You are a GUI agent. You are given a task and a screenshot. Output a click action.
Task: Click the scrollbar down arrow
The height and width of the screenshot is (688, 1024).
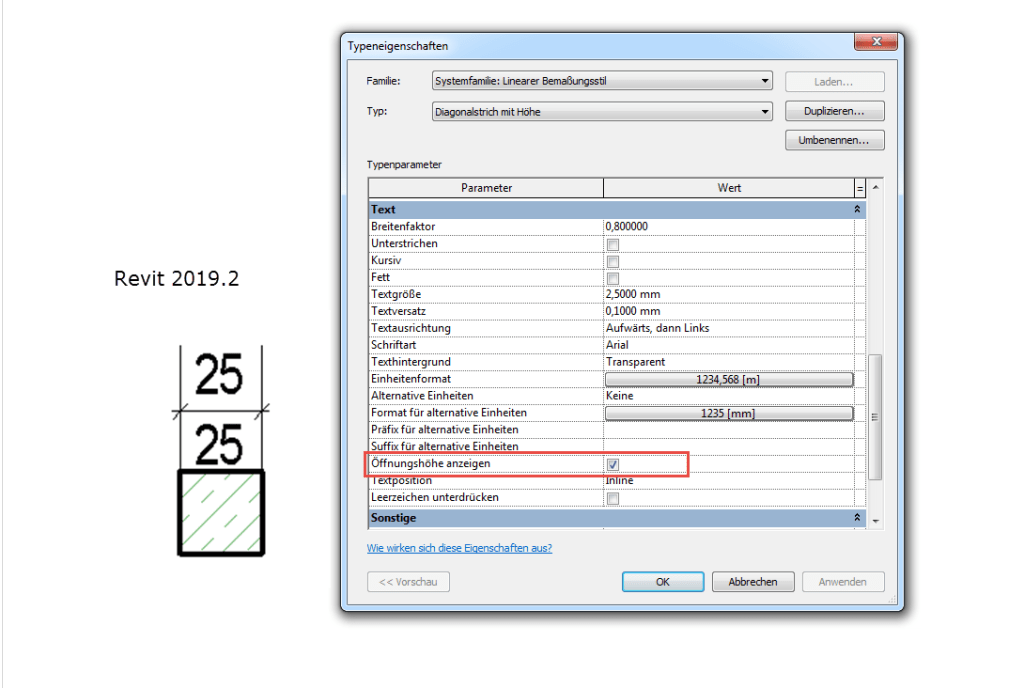click(877, 521)
